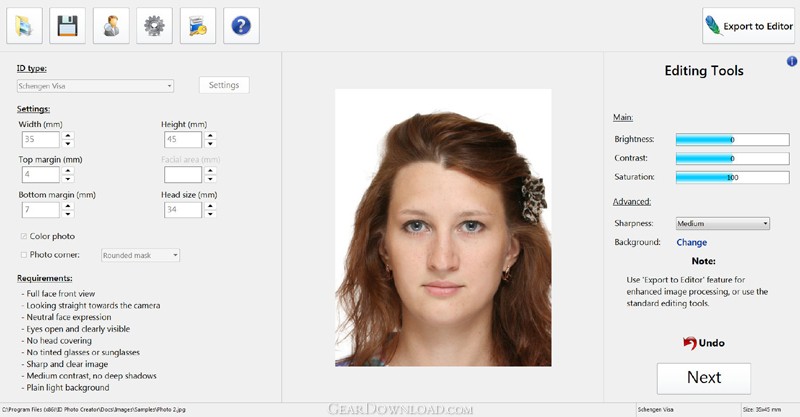This screenshot has width=800, height=417.
Task: Click the floppy disk save icon
Action: 68,26
